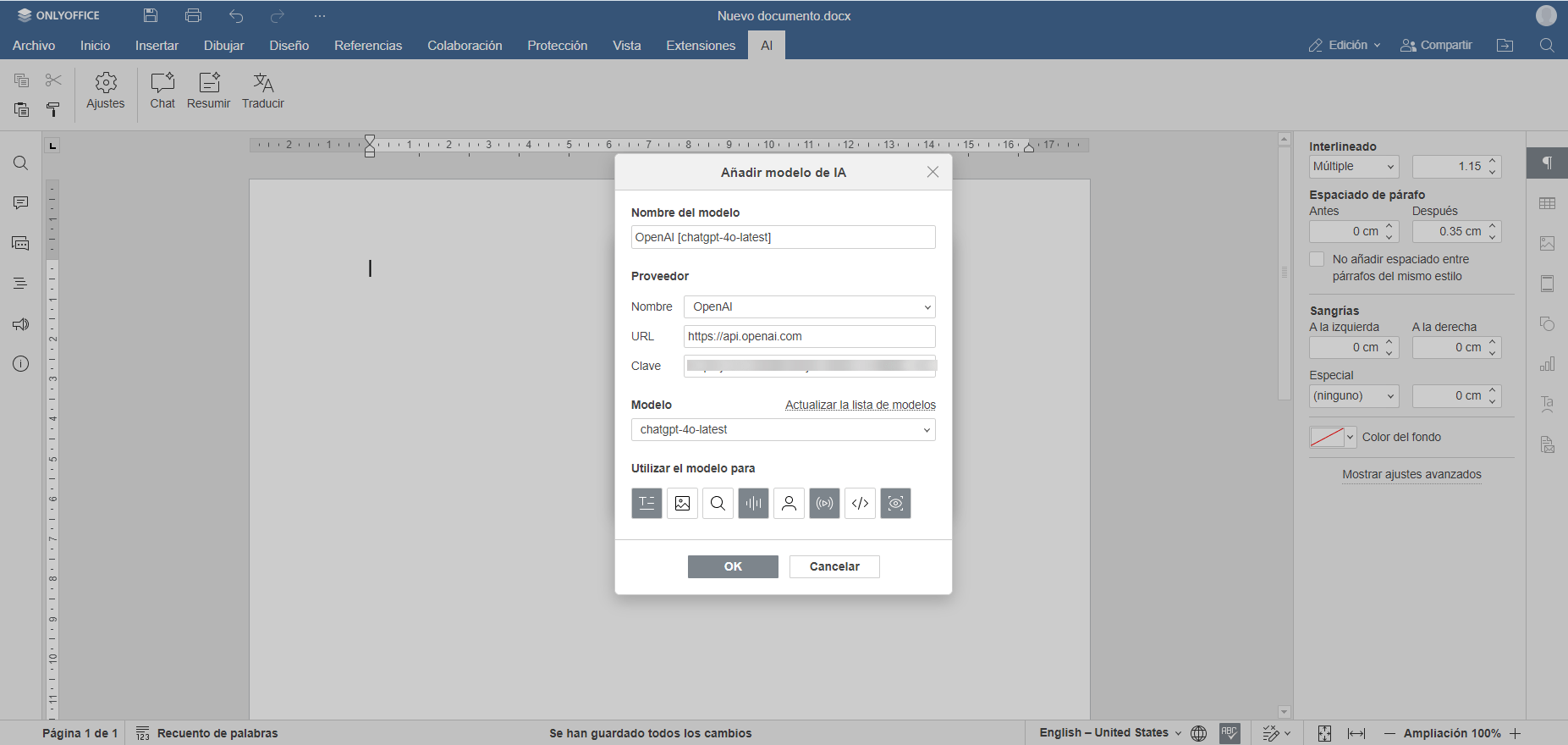Toggle vision eye capability for the model
The width and height of the screenshot is (1568, 745).
click(895, 503)
